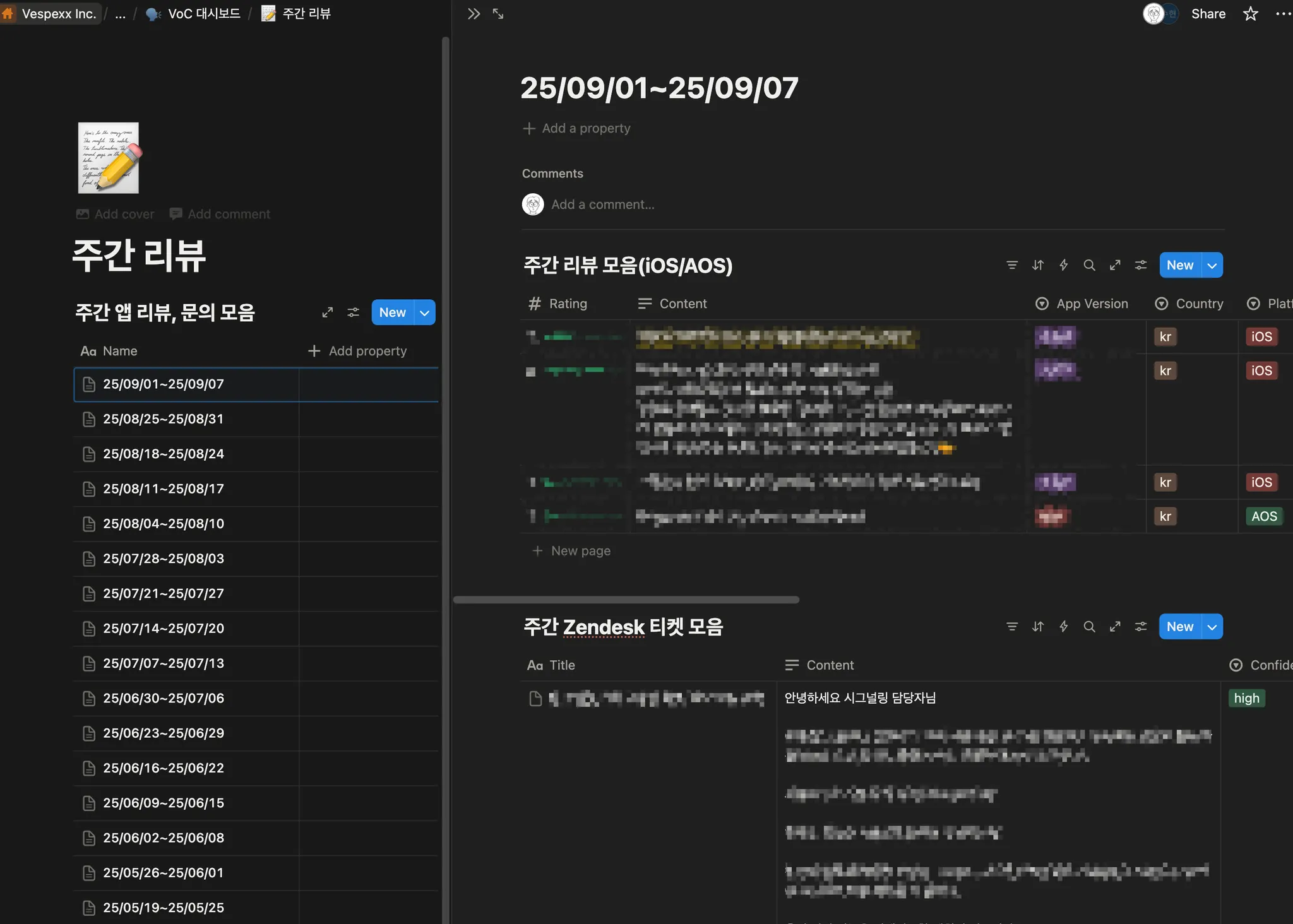Screen dimensions: 1293x924
Task: Click the Add a comment field
Action: [x=602, y=204]
